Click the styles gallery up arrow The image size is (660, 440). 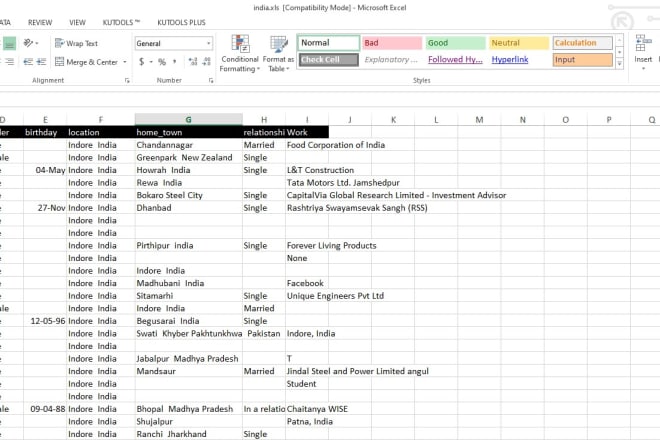click(619, 41)
